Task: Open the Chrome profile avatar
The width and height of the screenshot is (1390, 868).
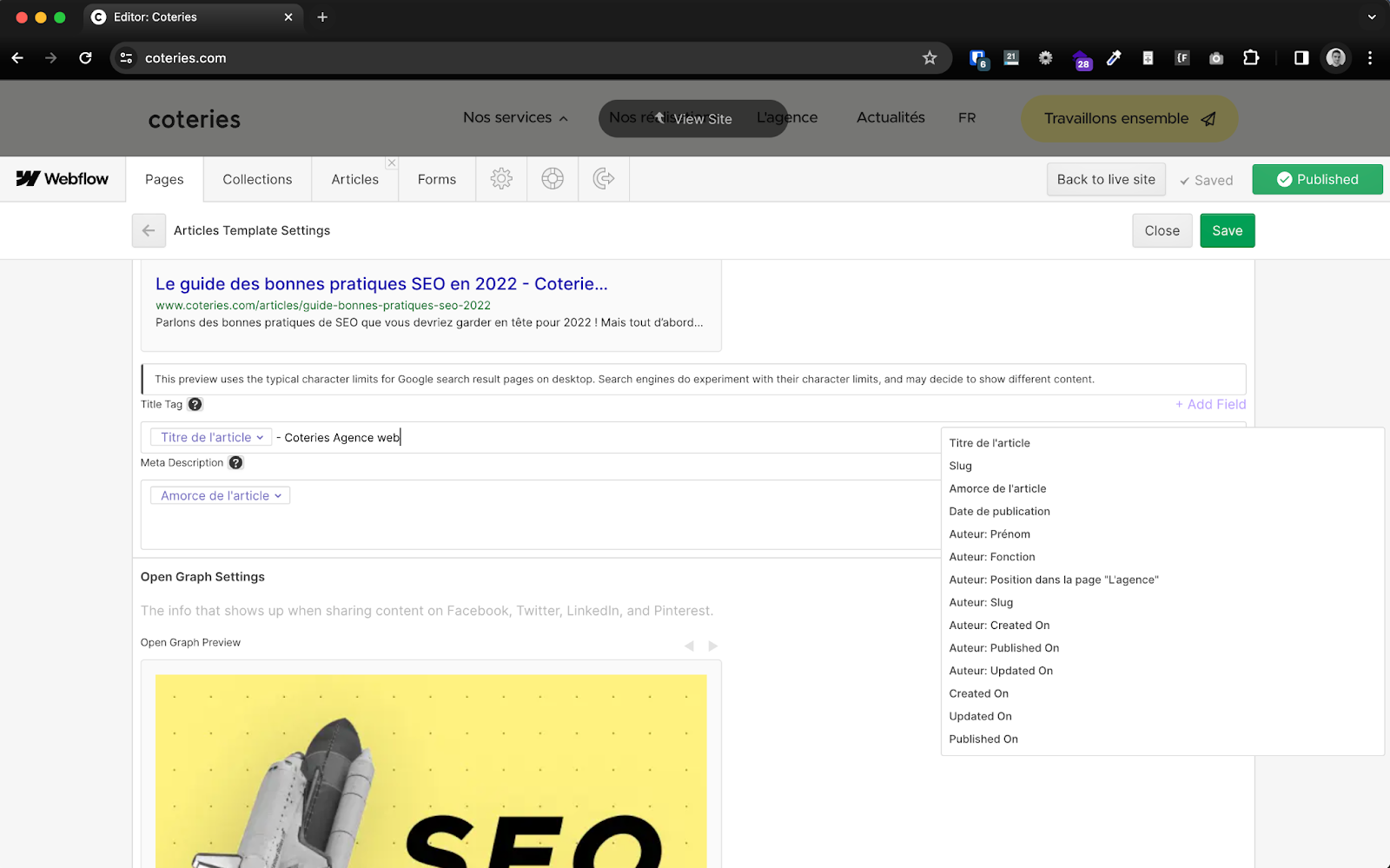Action: [1336, 58]
